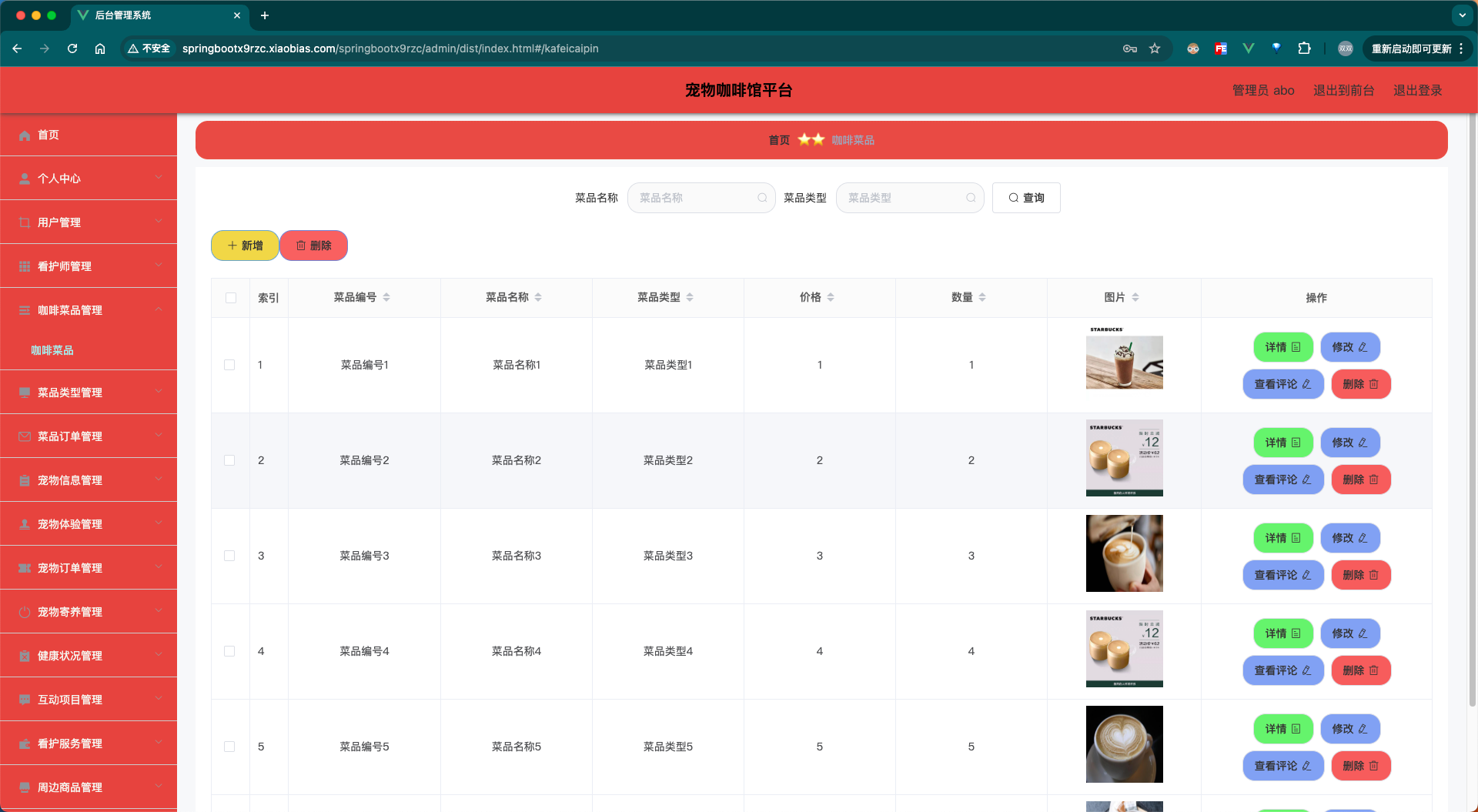The height and width of the screenshot is (812, 1478).
Task: Click the grid icon beside 看护师管理
Action: pyautogui.click(x=25, y=266)
